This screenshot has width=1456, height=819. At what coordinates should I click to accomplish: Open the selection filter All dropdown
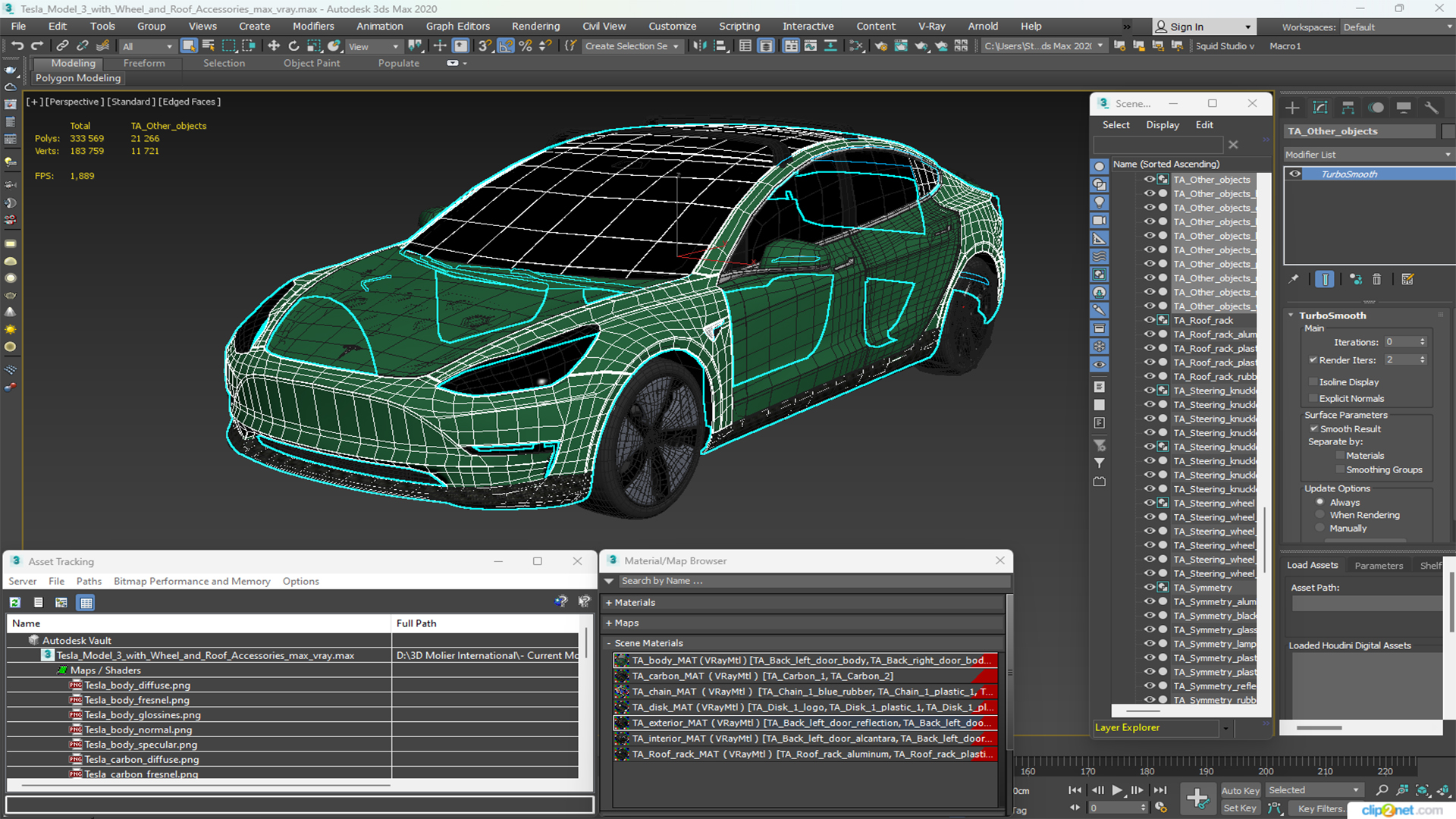tap(147, 46)
